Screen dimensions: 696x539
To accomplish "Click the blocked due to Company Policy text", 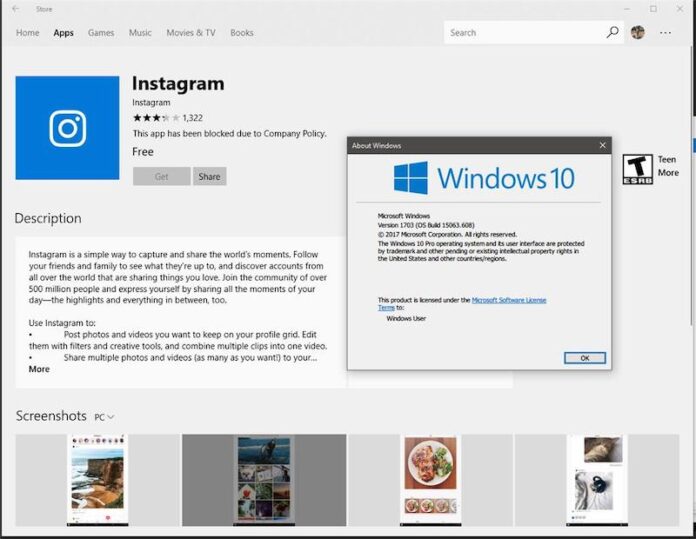I will 229,134.
